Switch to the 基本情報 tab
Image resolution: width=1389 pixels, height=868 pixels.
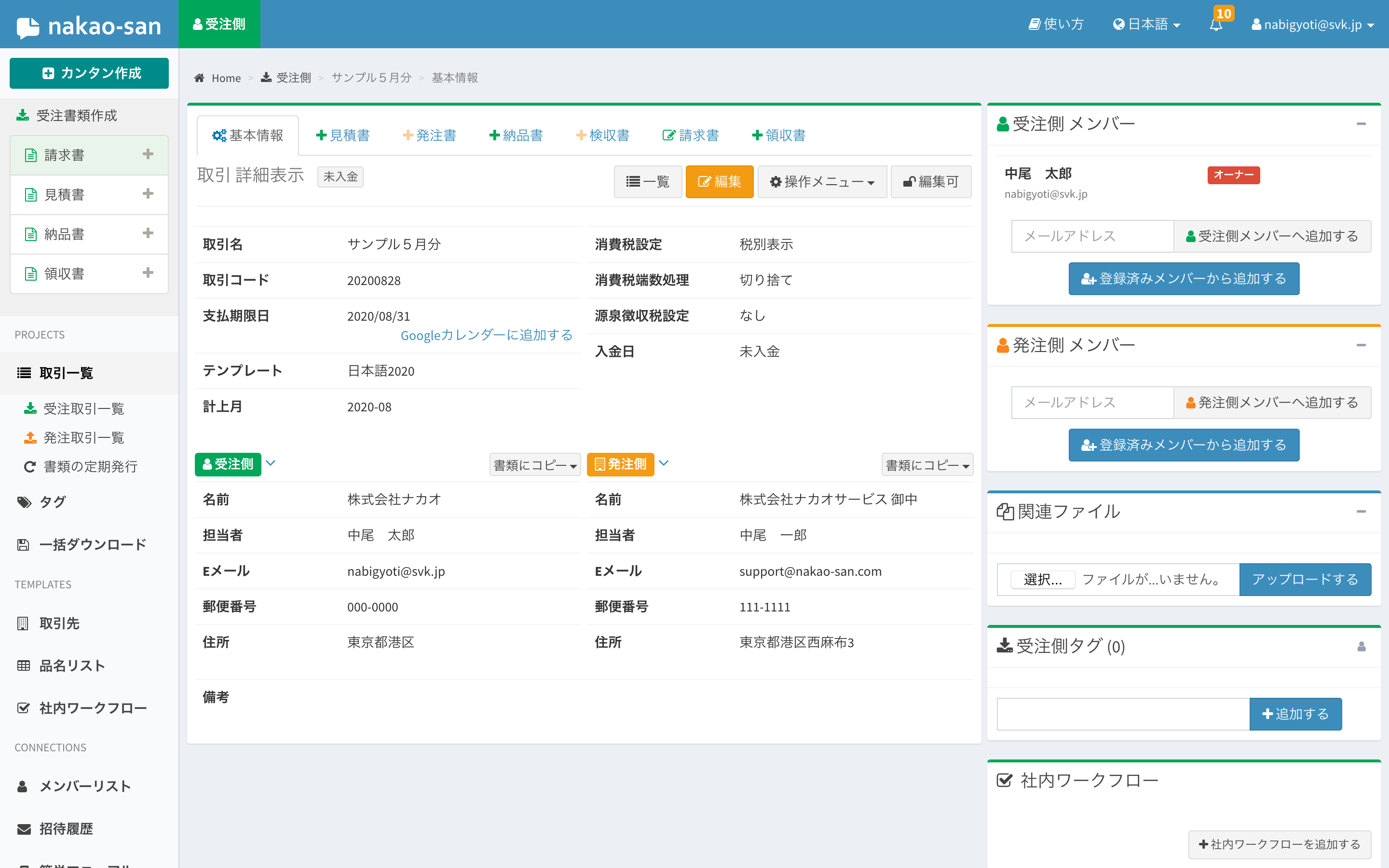click(x=248, y=136)
